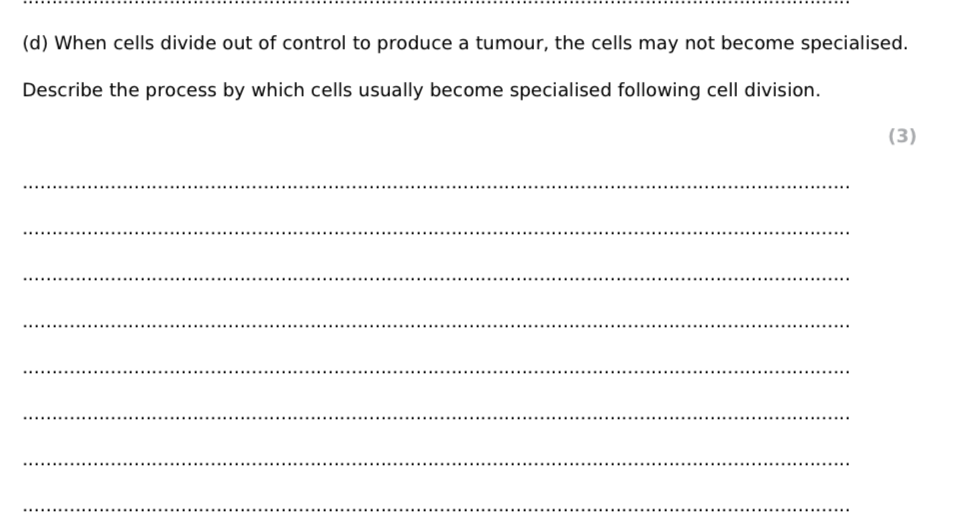Click the word "process" in the second sentence
The width and height of the screenshot is (966, 515).
pyautogui.click(x=180, y=91)
